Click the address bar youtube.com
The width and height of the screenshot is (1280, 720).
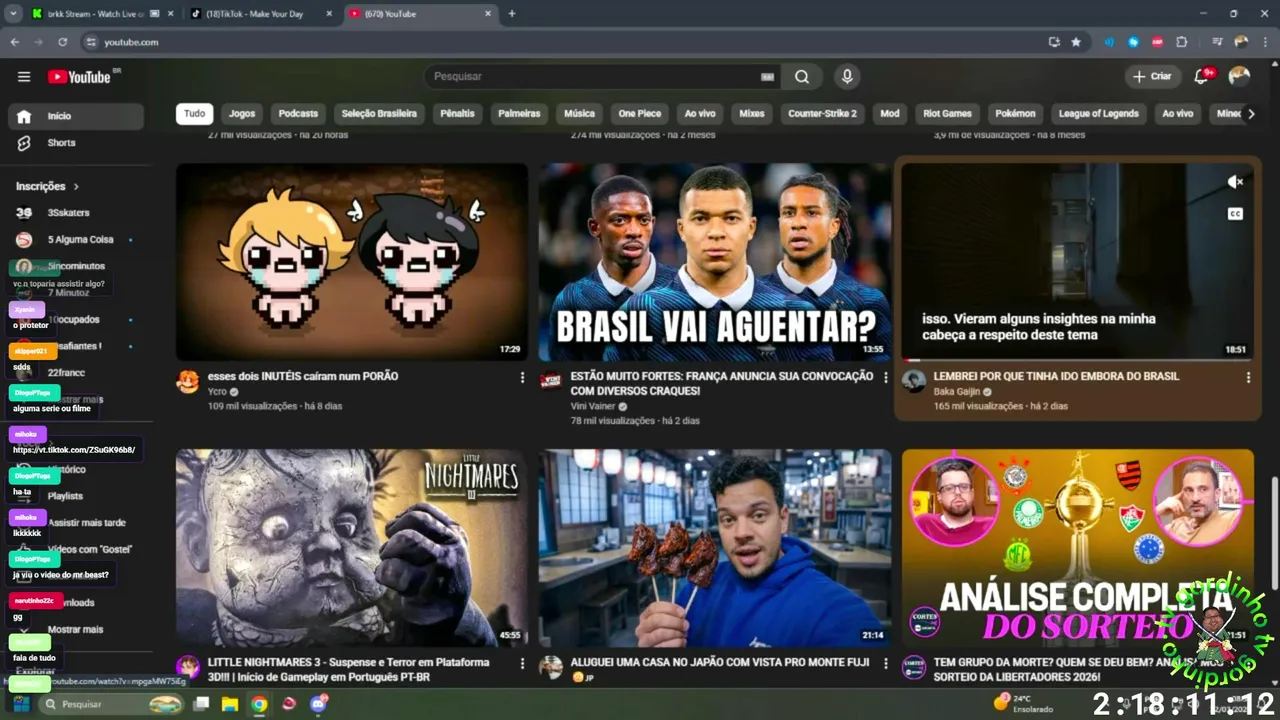[x=131, y=42]
